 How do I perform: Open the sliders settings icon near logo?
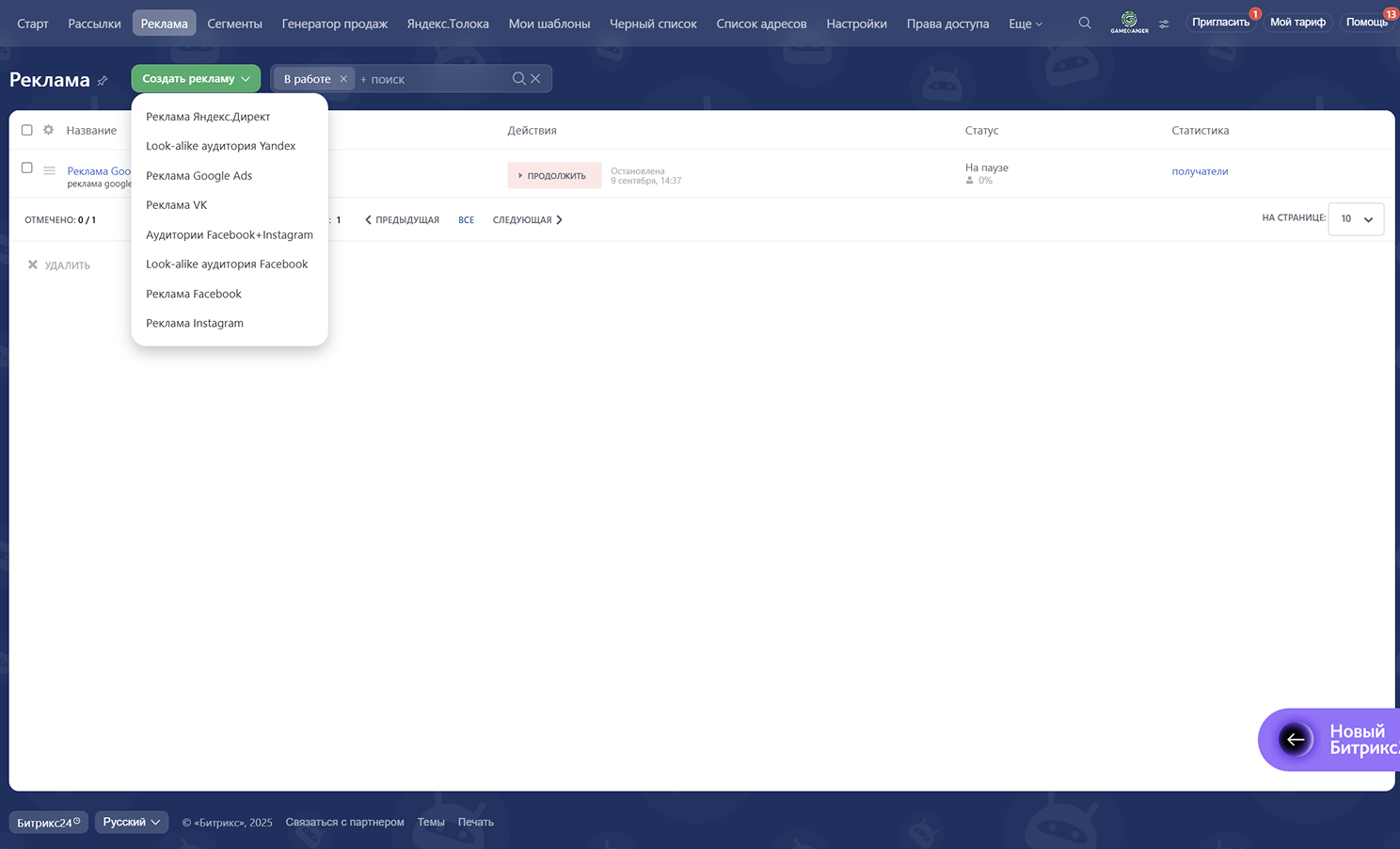click(1164, 24)
